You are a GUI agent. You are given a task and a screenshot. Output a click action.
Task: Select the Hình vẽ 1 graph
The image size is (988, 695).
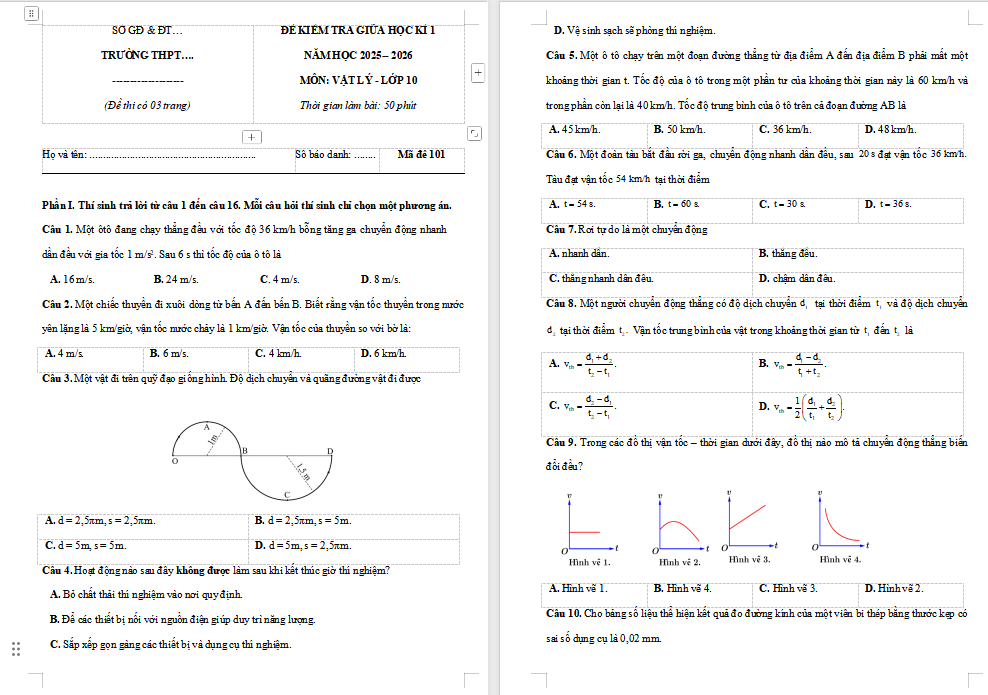point(590,525)
